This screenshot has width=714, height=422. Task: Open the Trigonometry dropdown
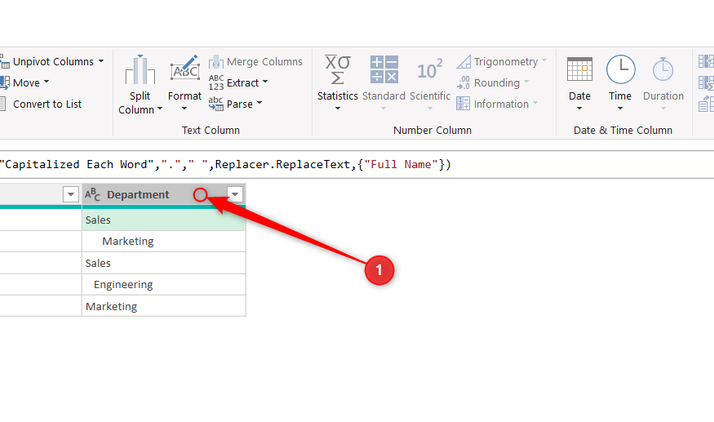point(544,61)
